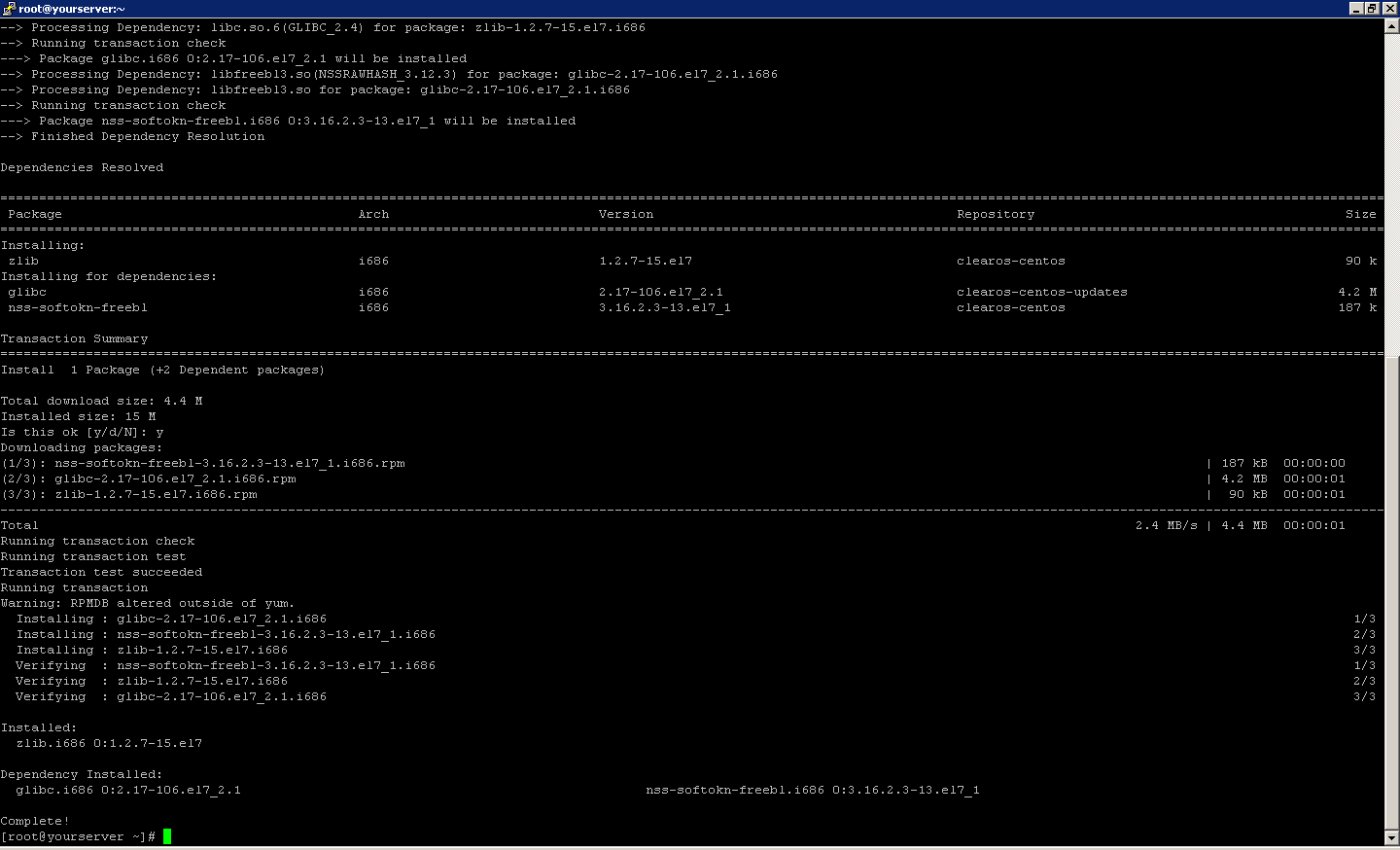The image size is (1400, 850).
Task: Click the 'Package' column header
Action: 35,214
